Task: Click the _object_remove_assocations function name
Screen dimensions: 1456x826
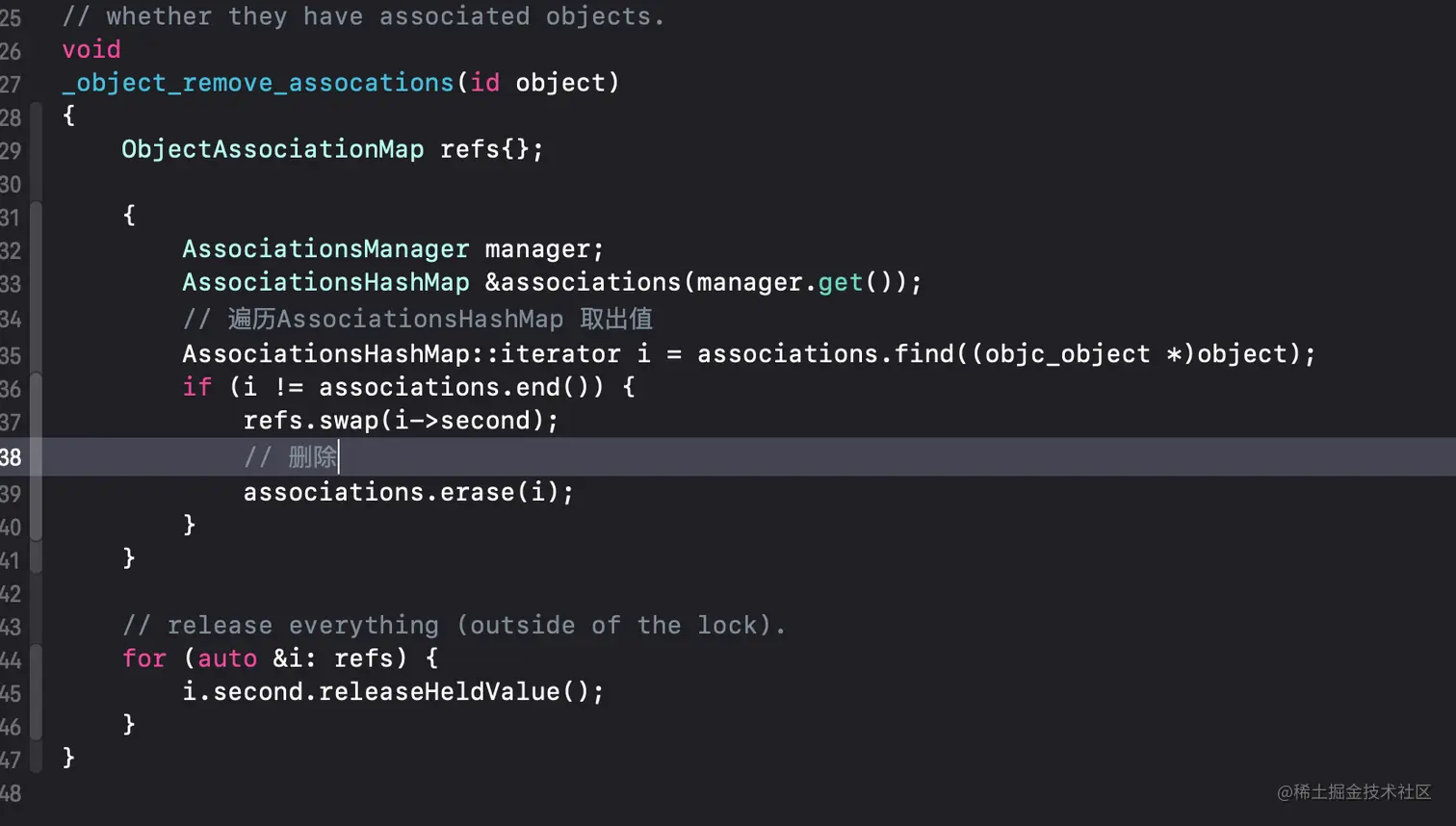Action: pos(257,83)
